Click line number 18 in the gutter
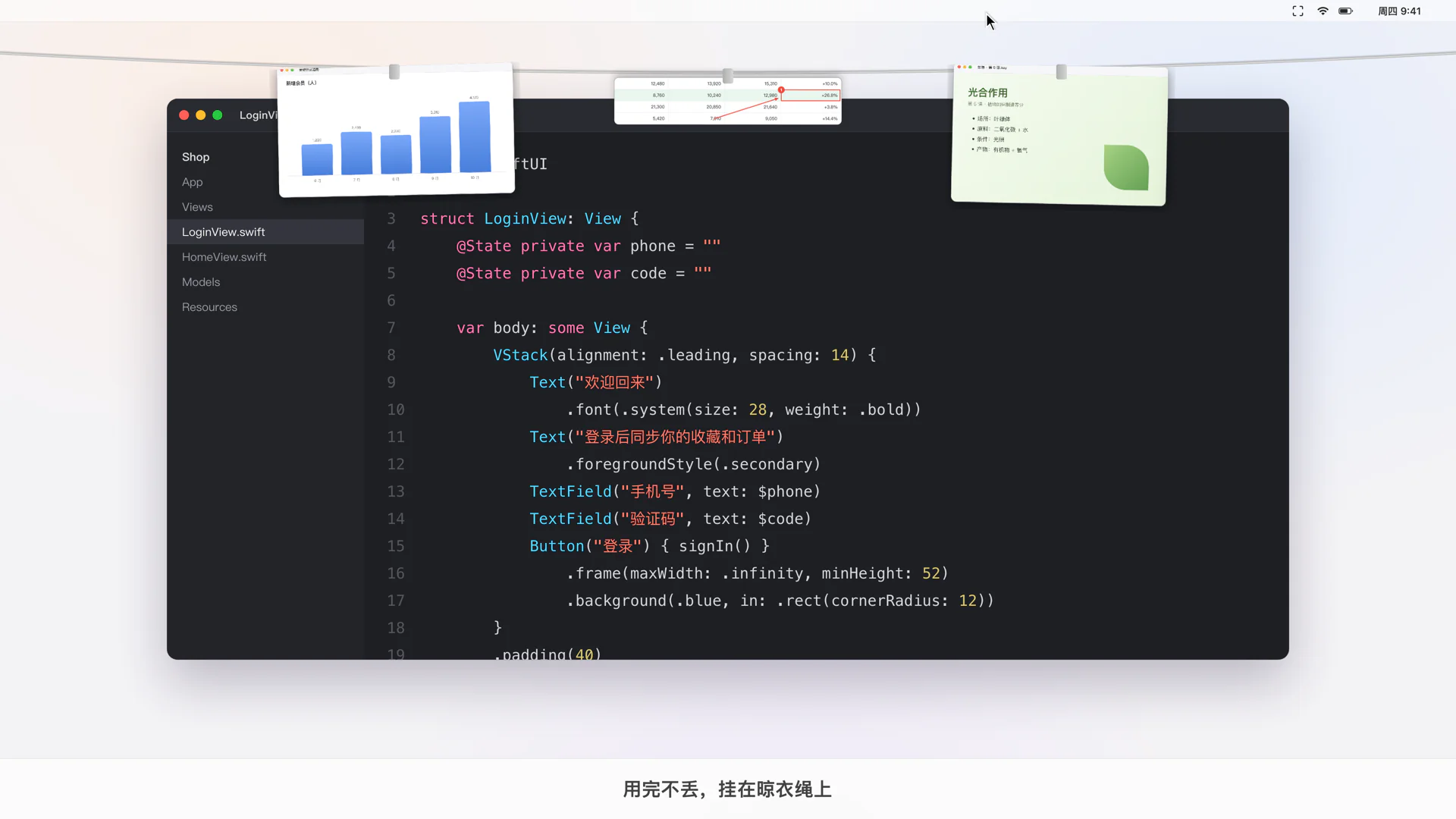Image resolution: width=1456 pixels, height=819 pixels. (396, 628)
